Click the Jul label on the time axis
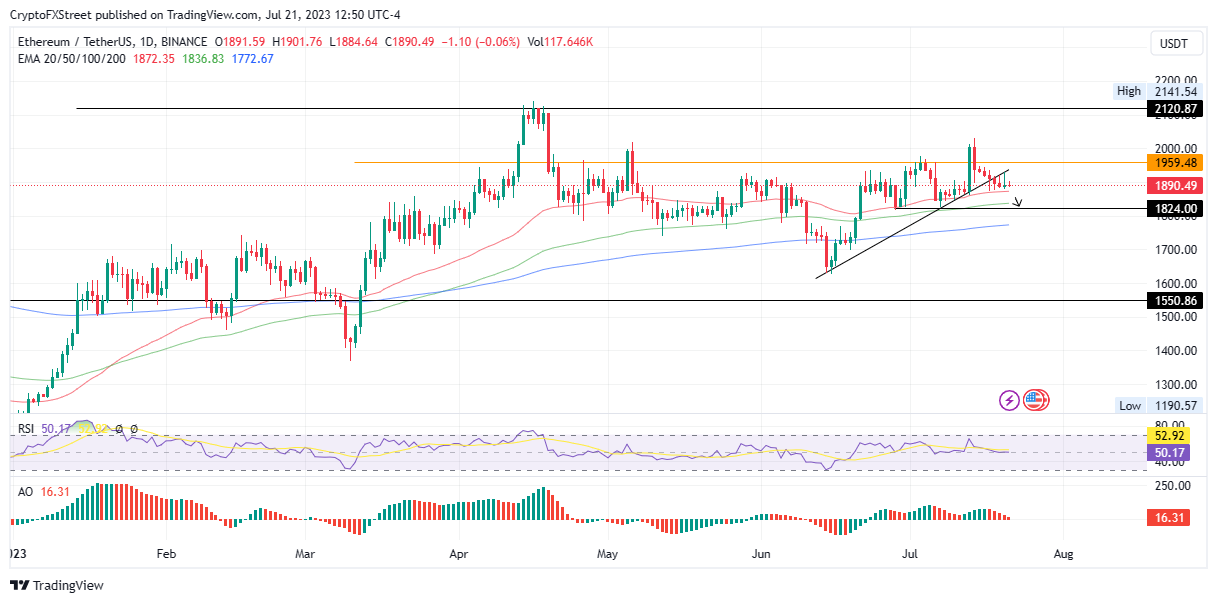The image size is (1217, 603). [911, 553]
